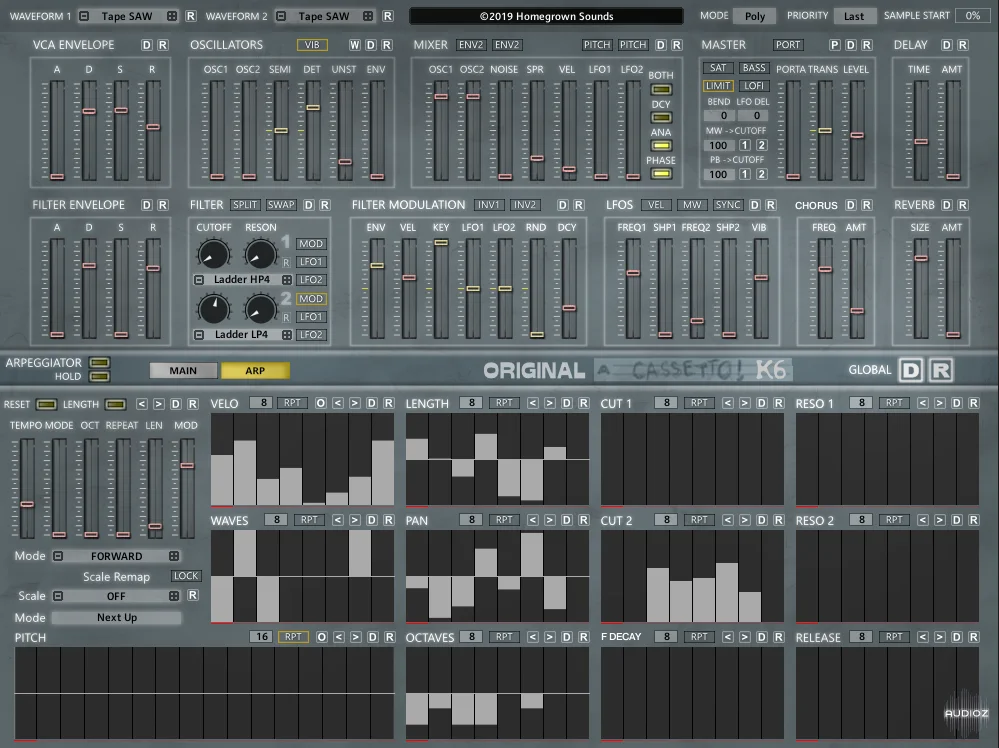Open WAVEFORM 1 Tape SAW menu
Viewport: 999px width, 748px height.
127,16
